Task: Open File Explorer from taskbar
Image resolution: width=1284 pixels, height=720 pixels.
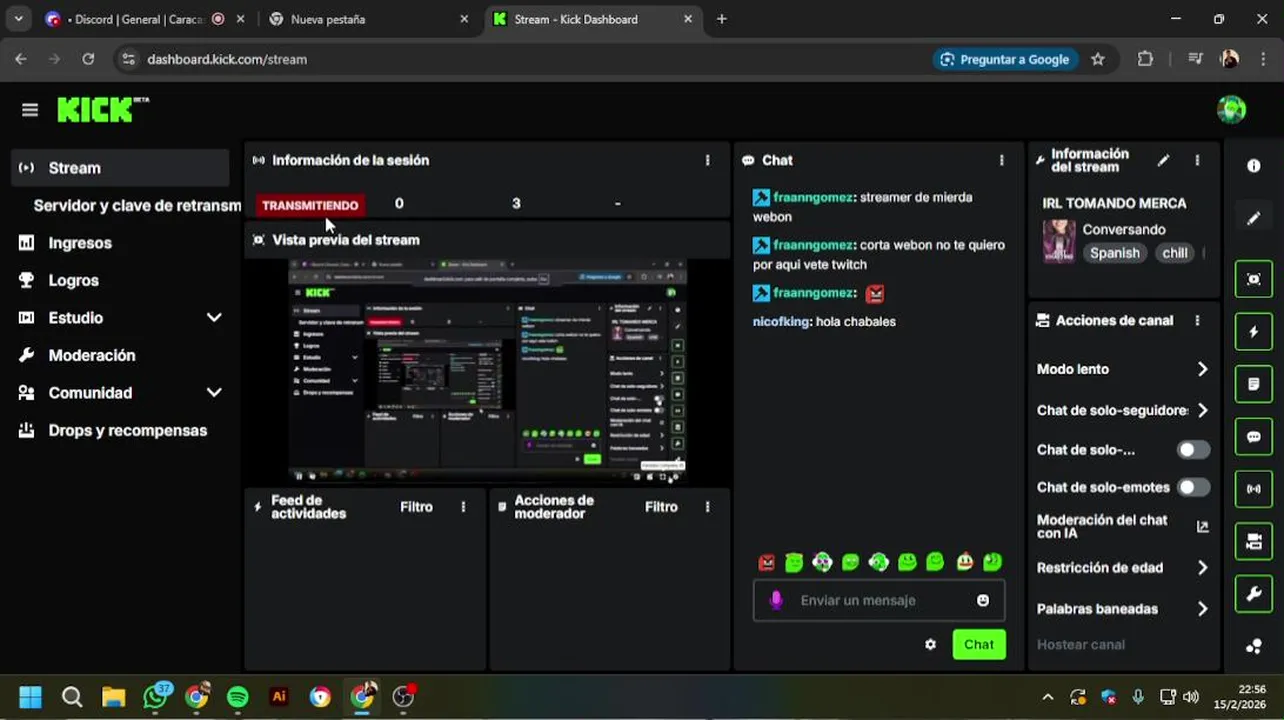Action: (113, 697)
